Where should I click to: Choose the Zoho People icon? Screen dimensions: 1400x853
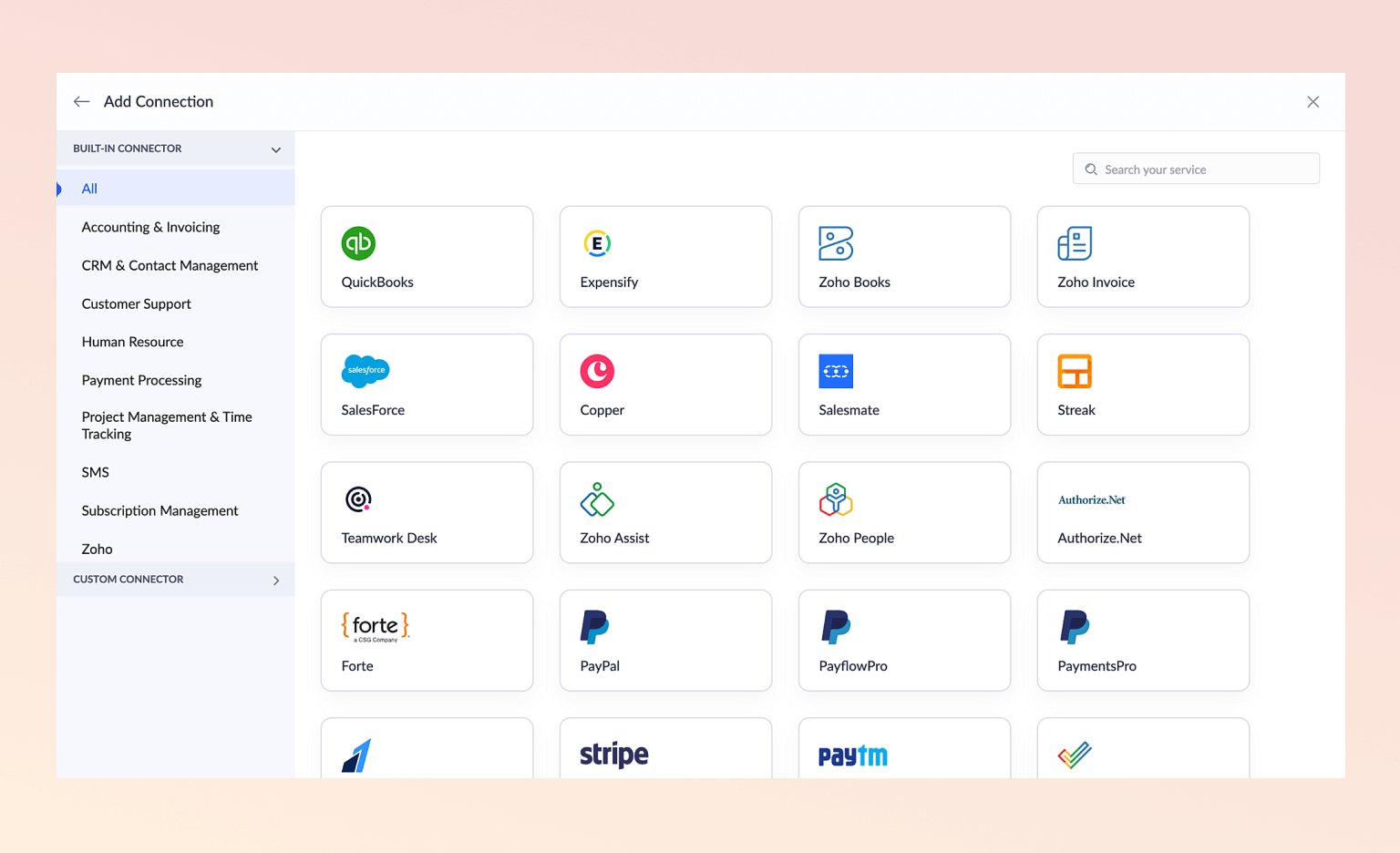(836, 499)
